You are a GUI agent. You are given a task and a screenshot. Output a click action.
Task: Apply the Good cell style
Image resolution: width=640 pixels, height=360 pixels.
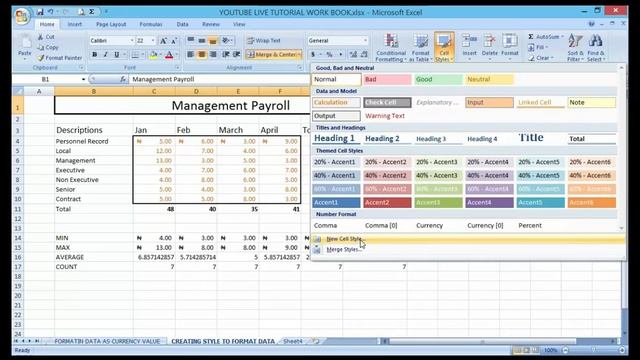click(x=438, y=79)
